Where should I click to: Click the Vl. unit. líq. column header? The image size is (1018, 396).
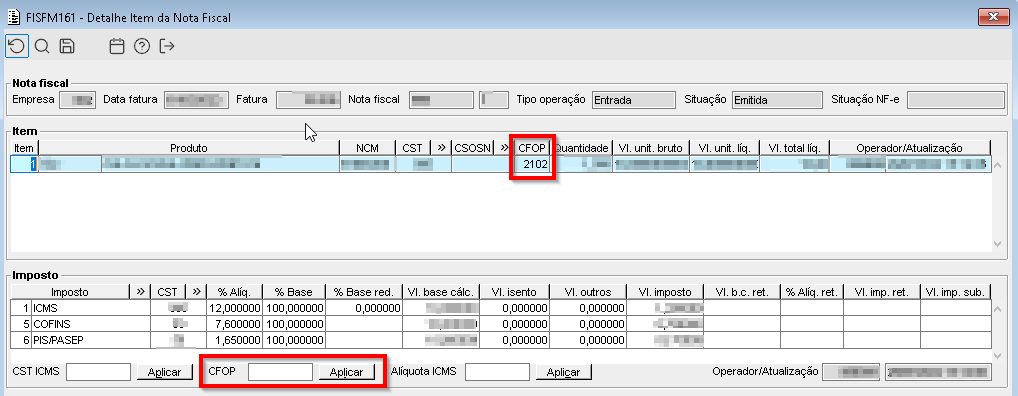click(x=725, y=148)
